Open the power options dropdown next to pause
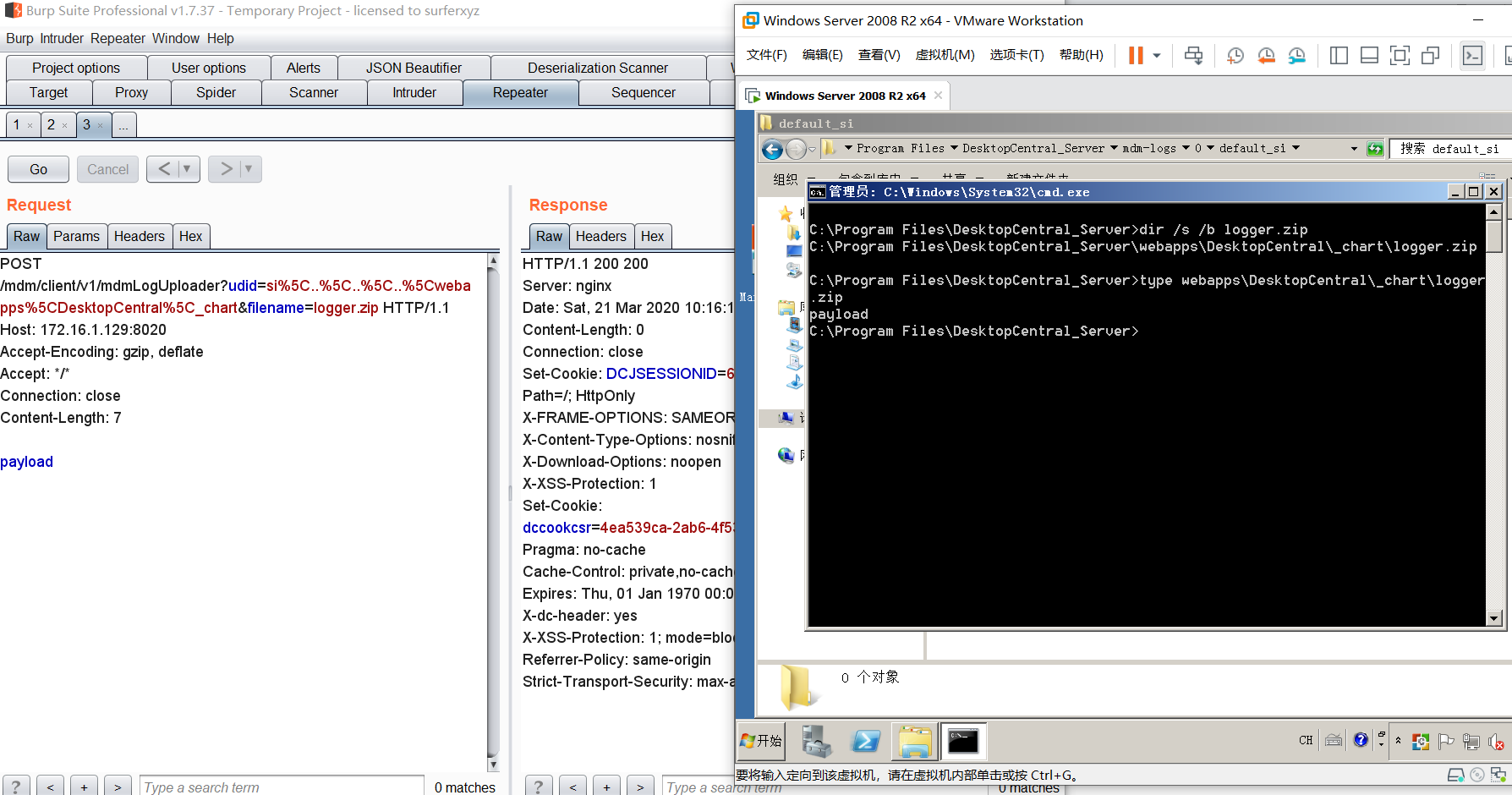Screen dimensions: 1512x795 pyautogui.click(x=1157, y=56)
